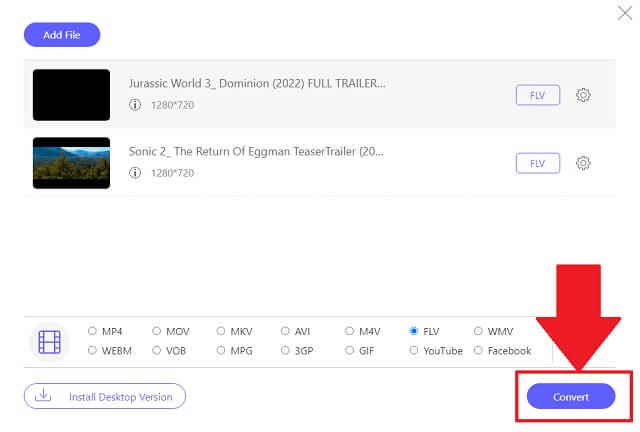Image resolution: width=640 pixels, height=432 pixels.
Task: Click the Sonic 2 video thumbnail
Action: click(x=71, y=163)
